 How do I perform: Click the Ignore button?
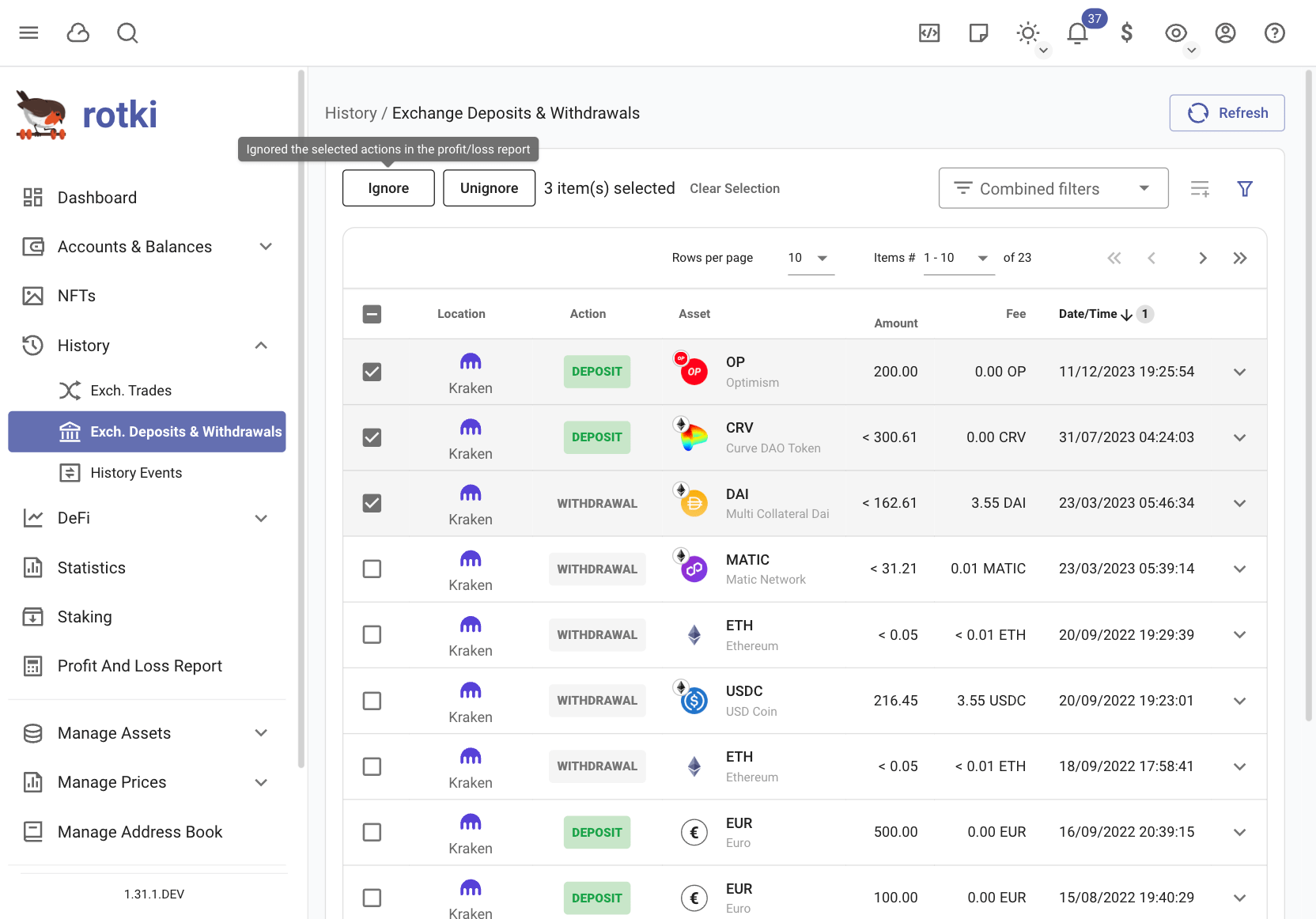(x=388, y=188)
